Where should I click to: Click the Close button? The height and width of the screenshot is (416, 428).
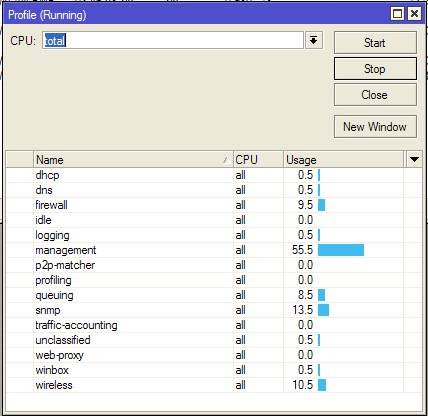click(x=375, y=95)
